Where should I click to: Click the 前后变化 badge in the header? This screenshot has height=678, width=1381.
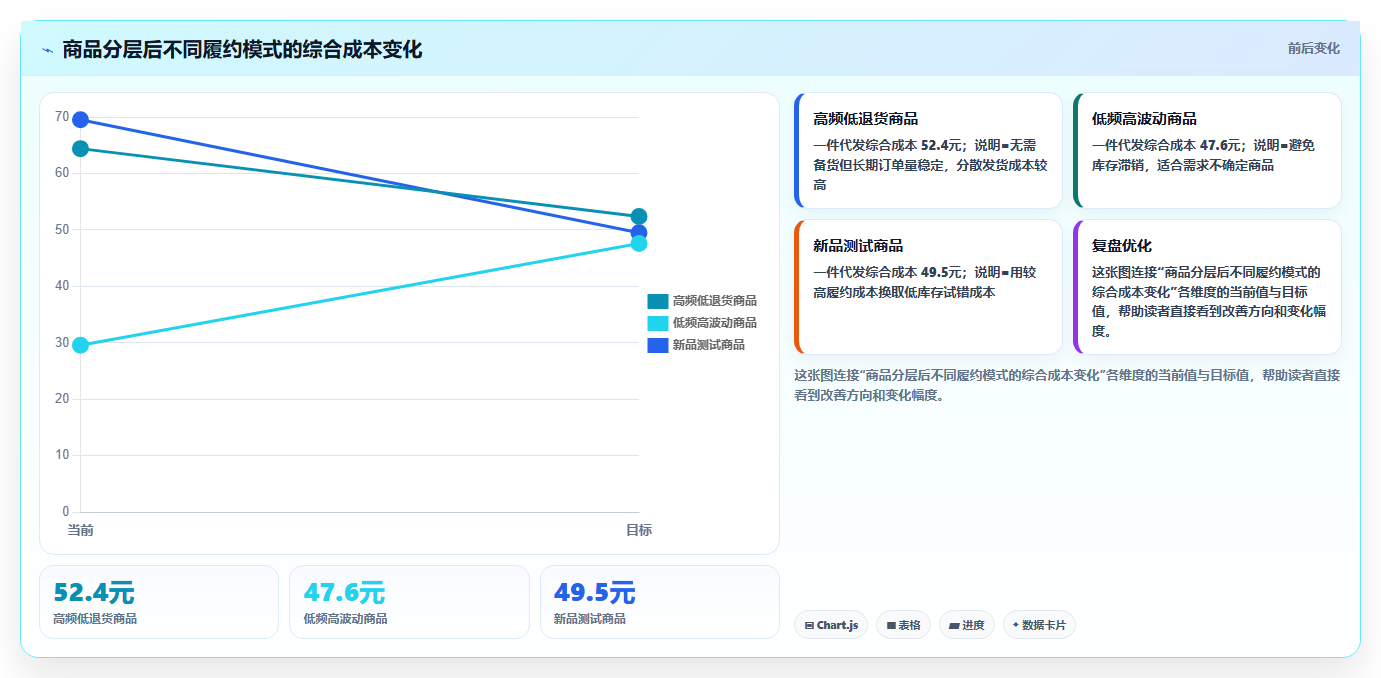coord(1313,48)
